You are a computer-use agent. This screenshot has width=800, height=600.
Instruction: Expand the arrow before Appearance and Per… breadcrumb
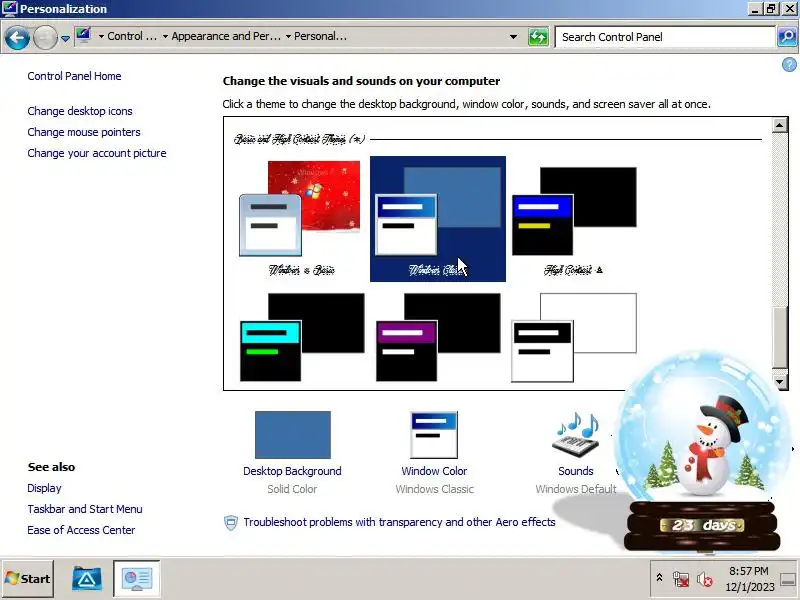point(165,37)
